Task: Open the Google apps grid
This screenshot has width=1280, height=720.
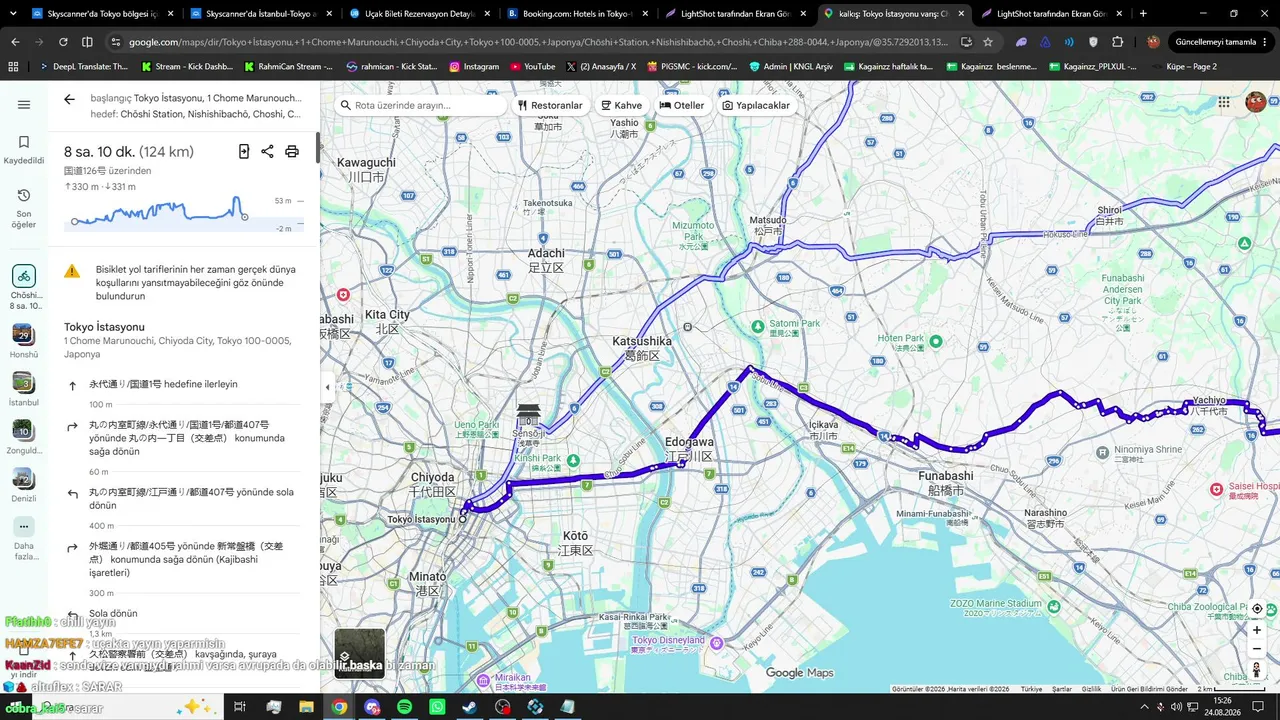Action: pos(1224,102)
